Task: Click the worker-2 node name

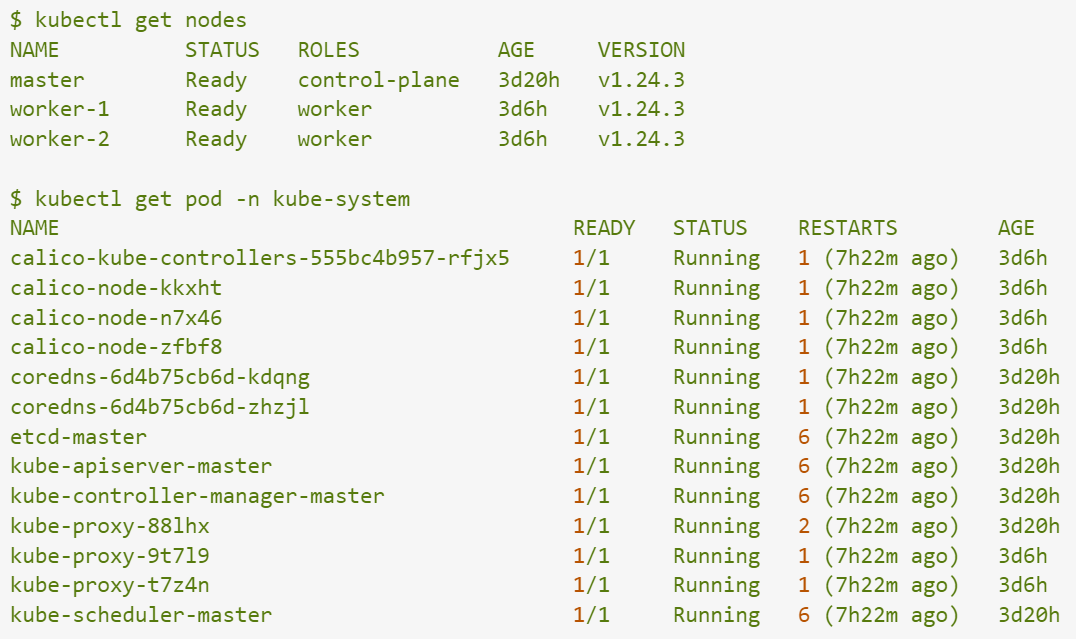Action: coord(59,139)
